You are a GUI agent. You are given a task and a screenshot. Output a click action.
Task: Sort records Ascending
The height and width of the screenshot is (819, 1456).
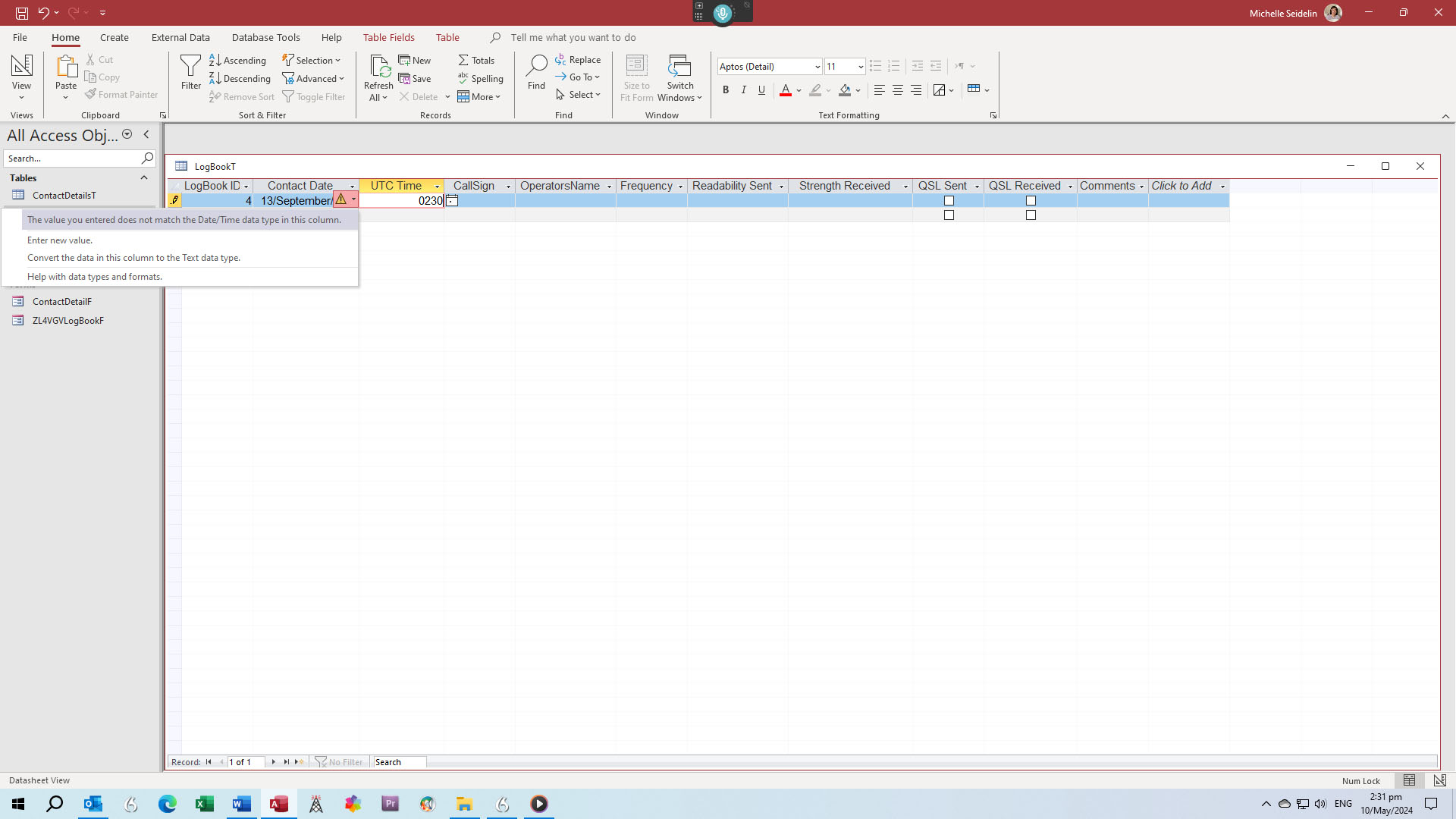tap(237, 60)
